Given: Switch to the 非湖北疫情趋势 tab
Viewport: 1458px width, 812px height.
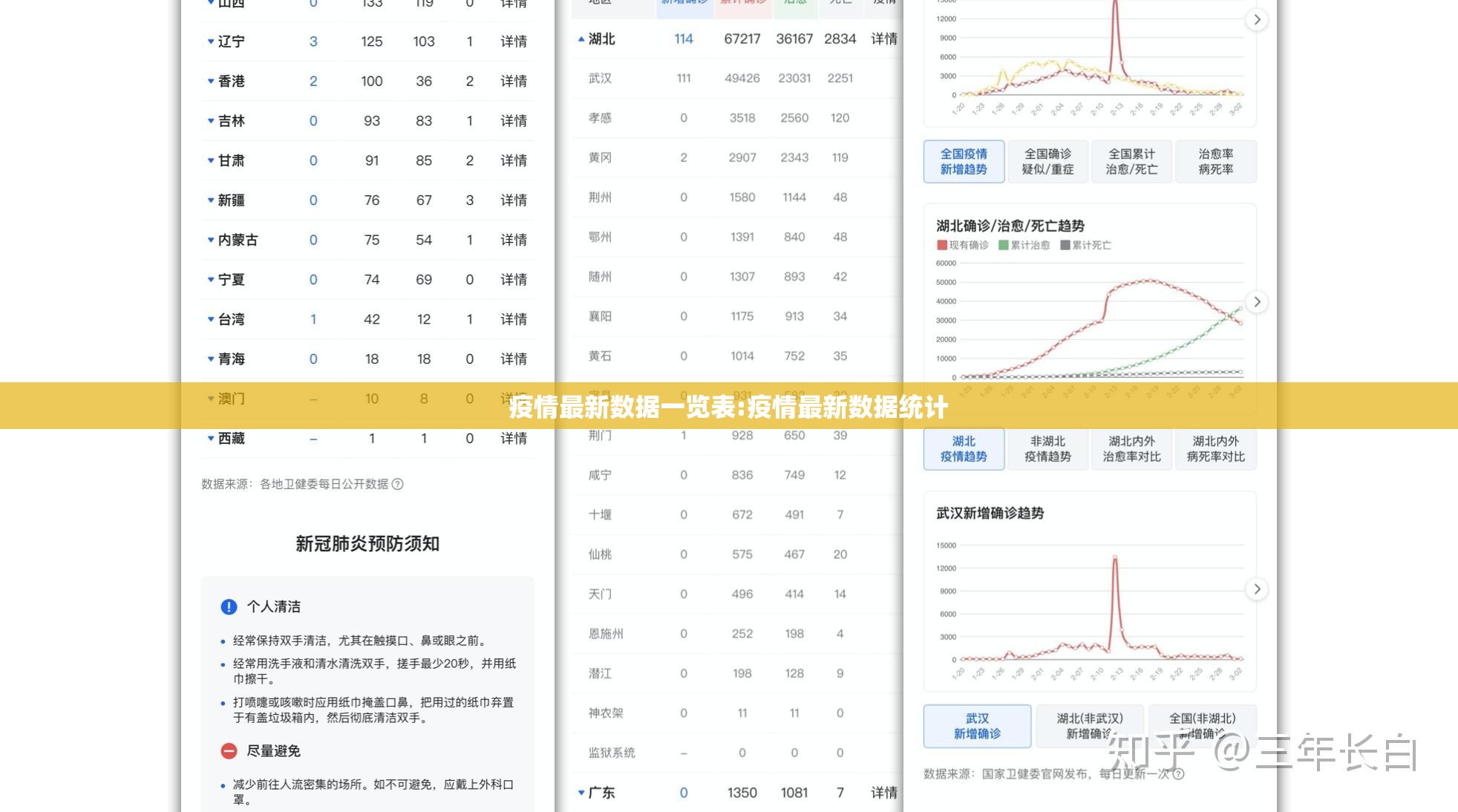Looking at the screenshot, I should click(1047, 449).
